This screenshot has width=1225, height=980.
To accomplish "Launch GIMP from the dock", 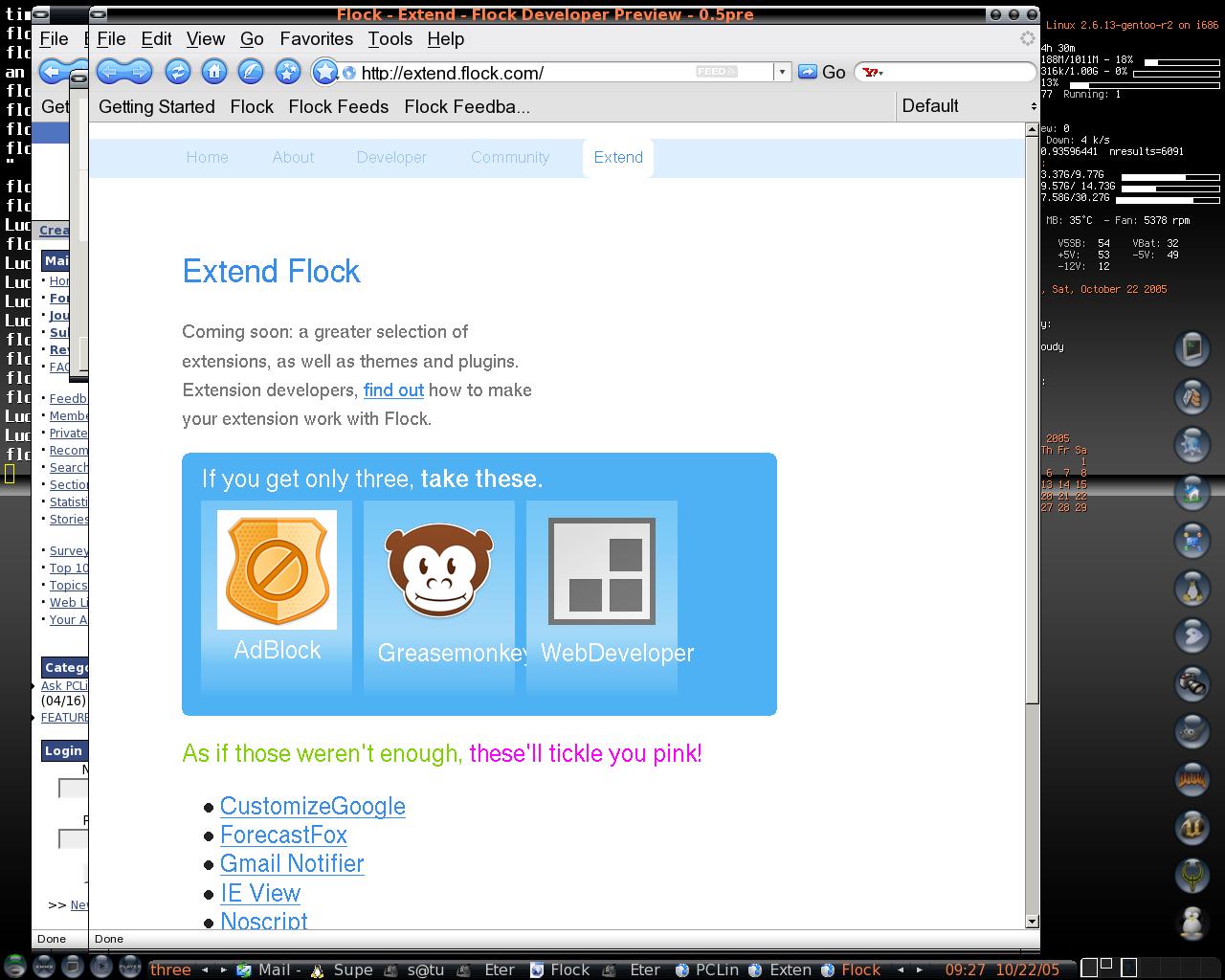I will [1192, 731].
